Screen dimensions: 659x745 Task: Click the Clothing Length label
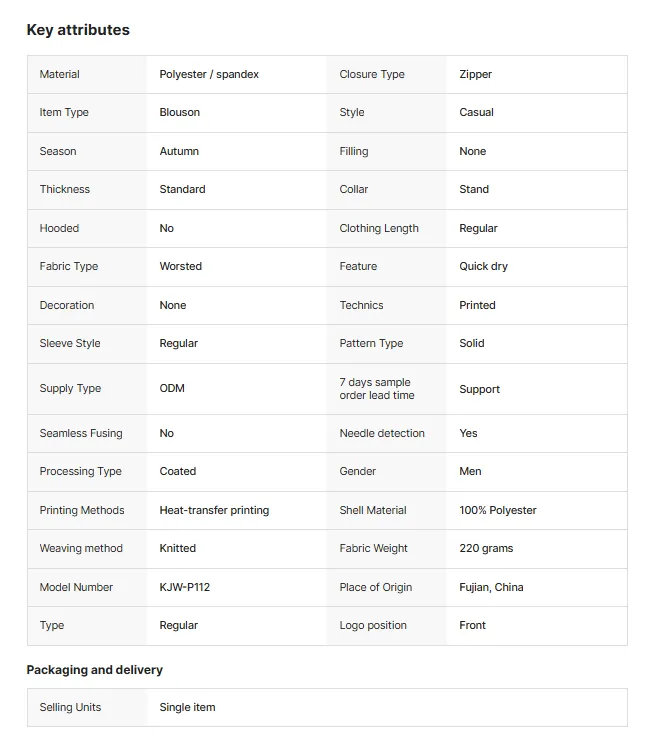(x=379, y=229)
